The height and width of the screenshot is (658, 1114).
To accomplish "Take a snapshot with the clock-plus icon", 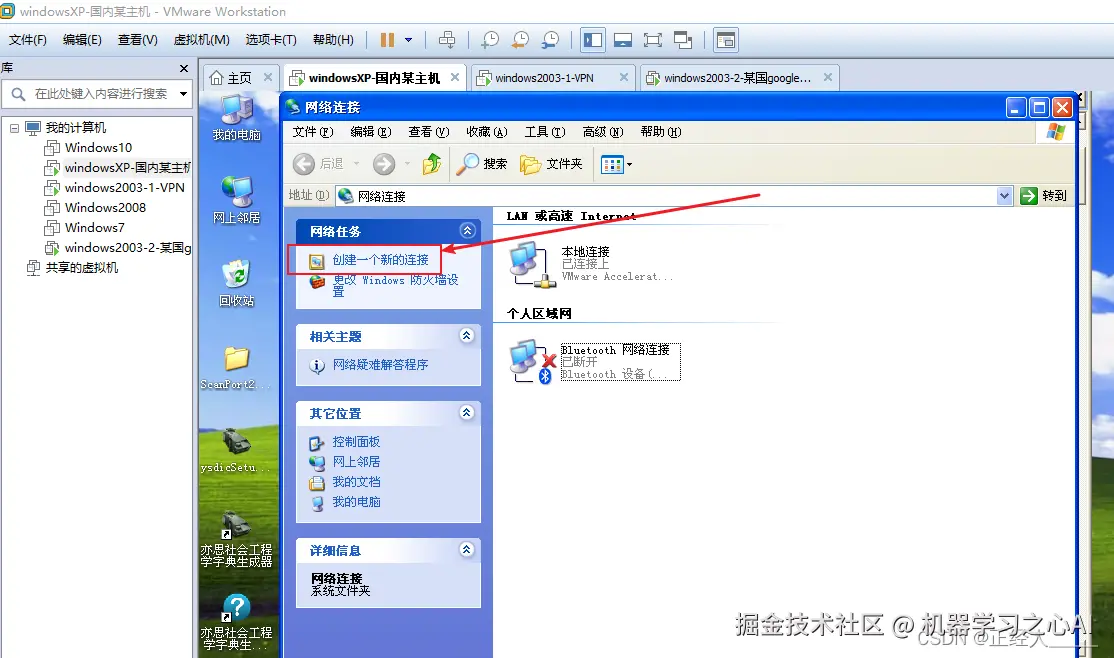I will point(490,40).
